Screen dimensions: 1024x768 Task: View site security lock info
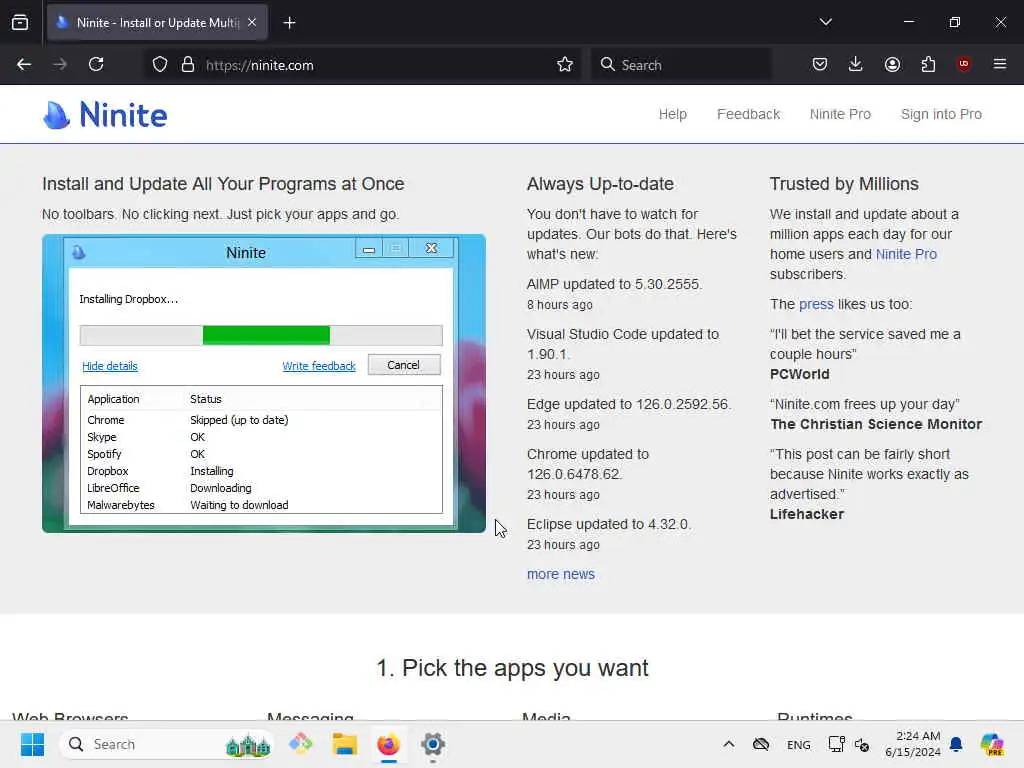[x=188, y=65]
